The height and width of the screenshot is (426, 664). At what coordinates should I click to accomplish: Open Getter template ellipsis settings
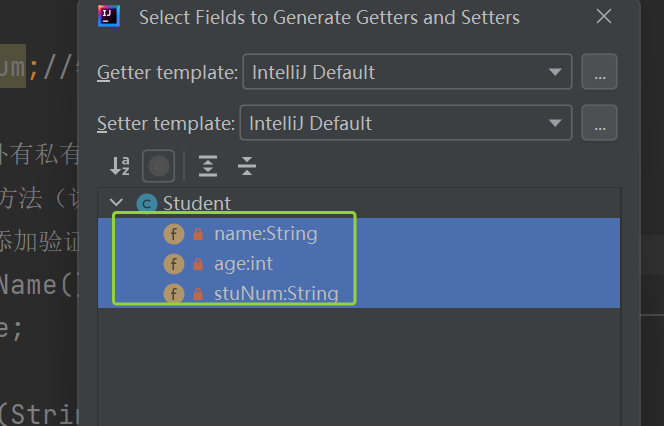click(x=599, y=72)
